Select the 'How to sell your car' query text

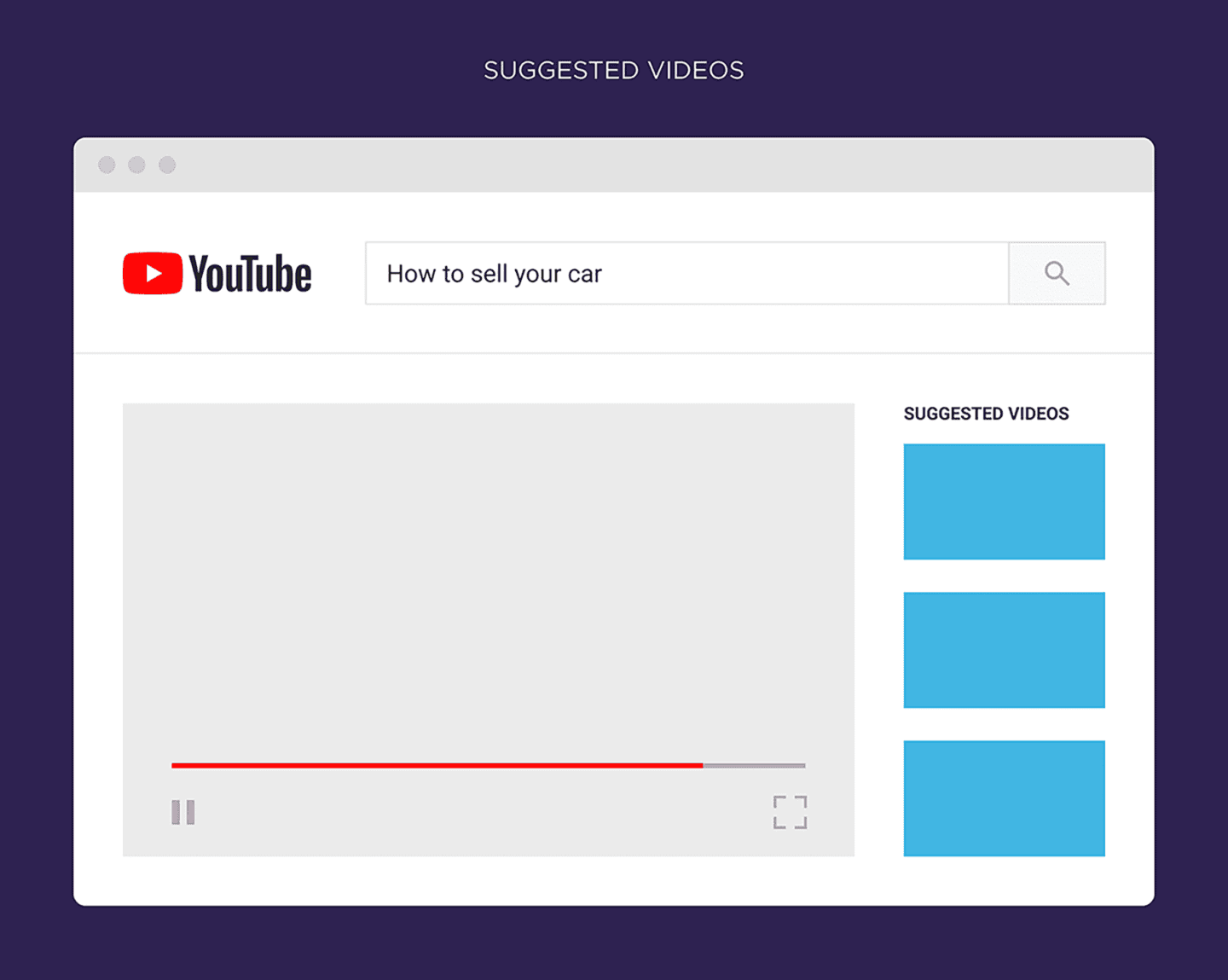494,273
